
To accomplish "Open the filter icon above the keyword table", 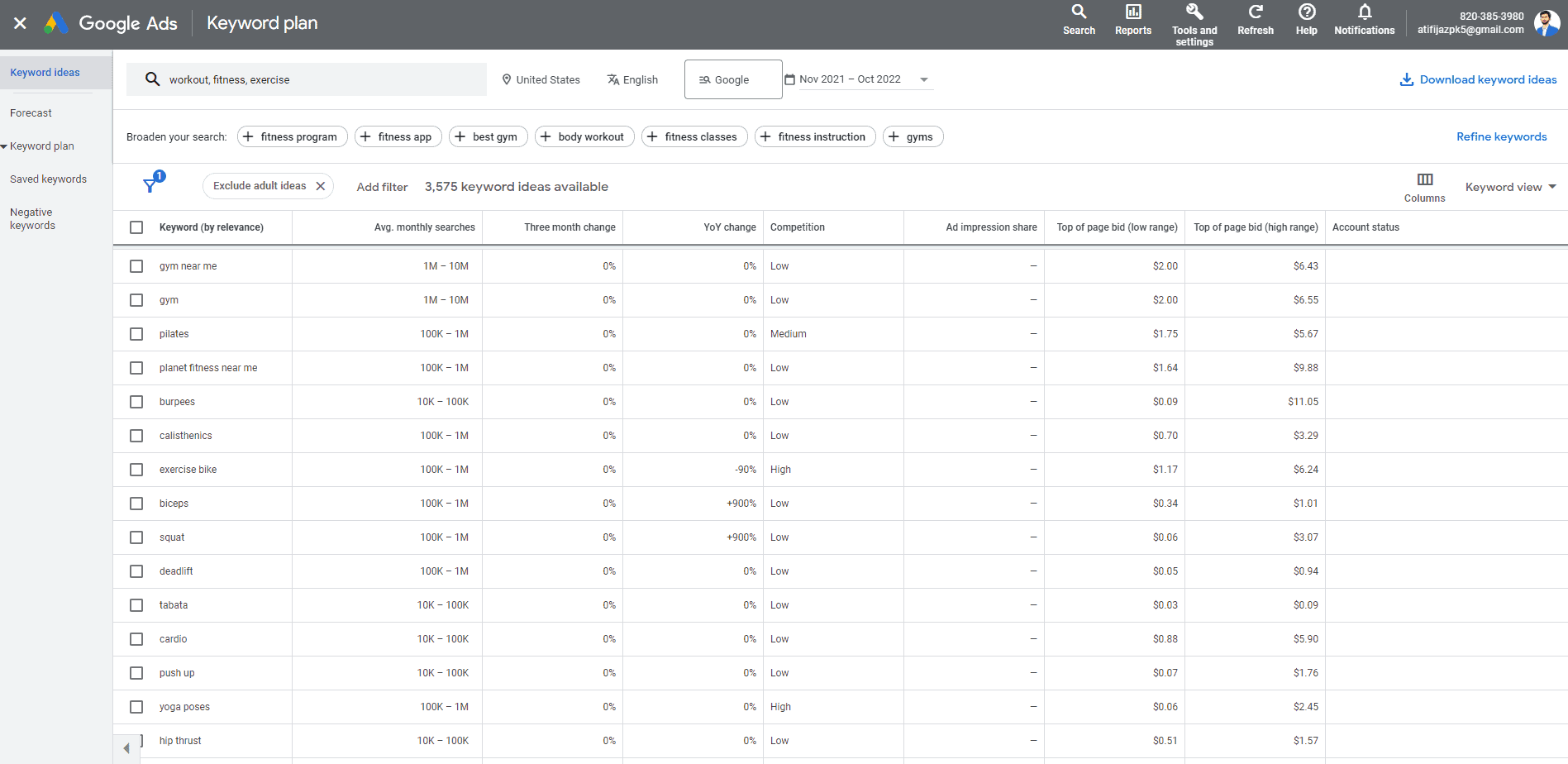I will (150, 185).
